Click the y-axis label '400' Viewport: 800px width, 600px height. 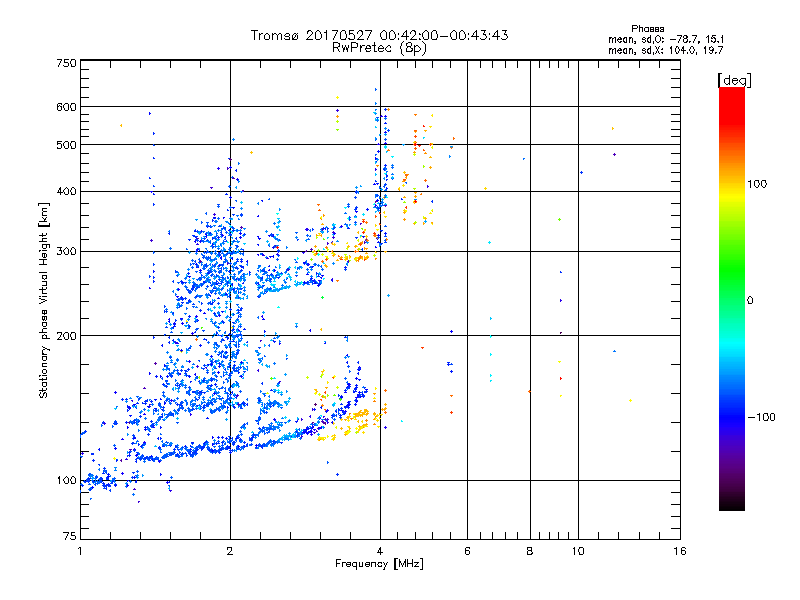tap(66, 192)
